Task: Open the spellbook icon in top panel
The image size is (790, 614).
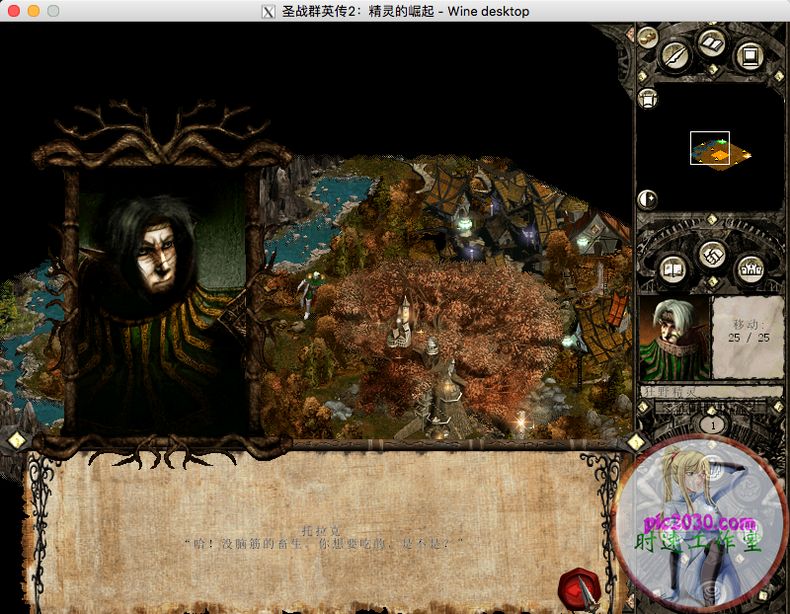Action: tap(711, 45)
